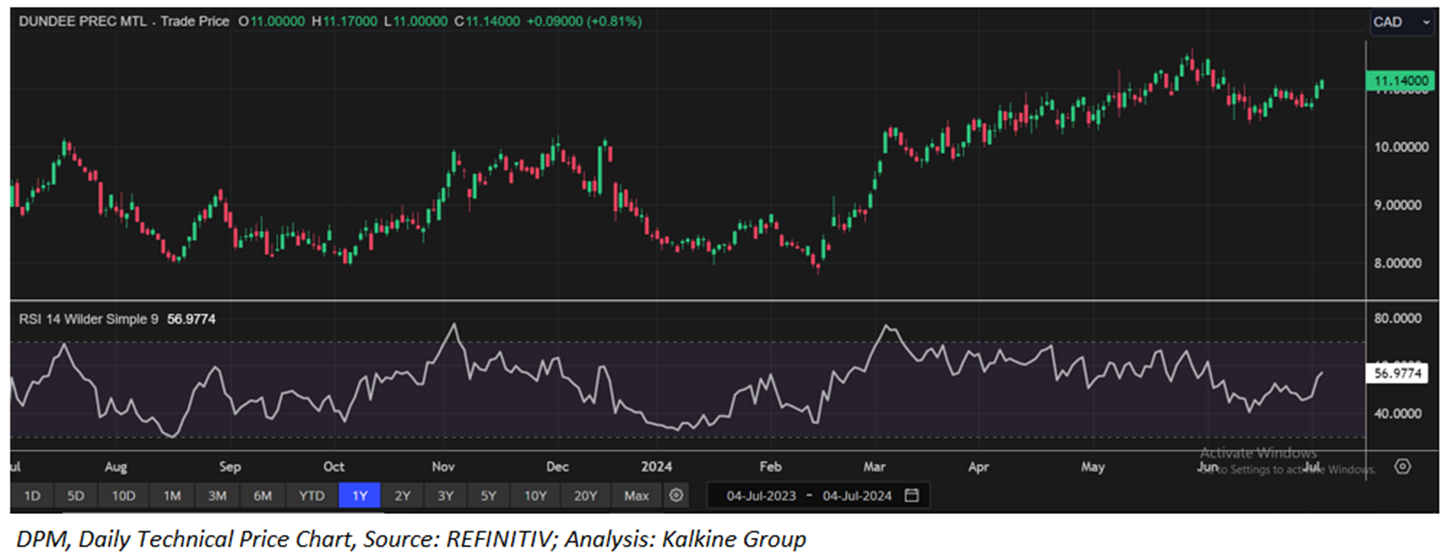Click the May marker on time axis
This screenshot has width=1448, height=557.
[x=1093, y=467]
